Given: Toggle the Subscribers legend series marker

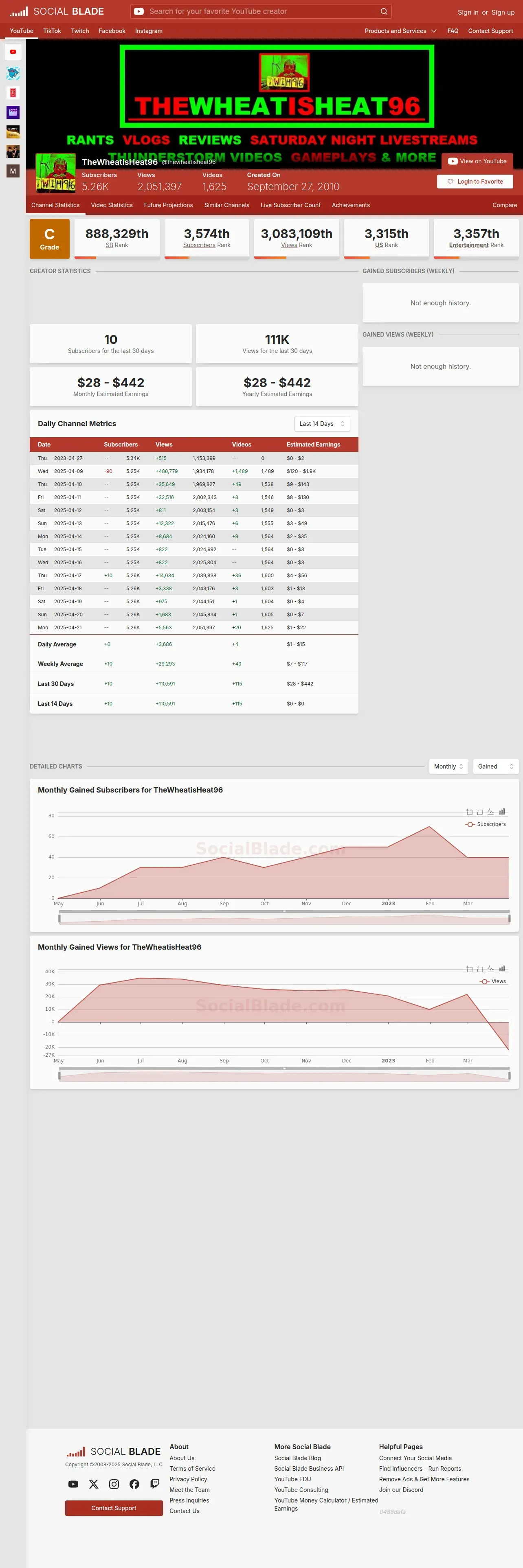Looking at the screenshot, I should click(470, 824).
